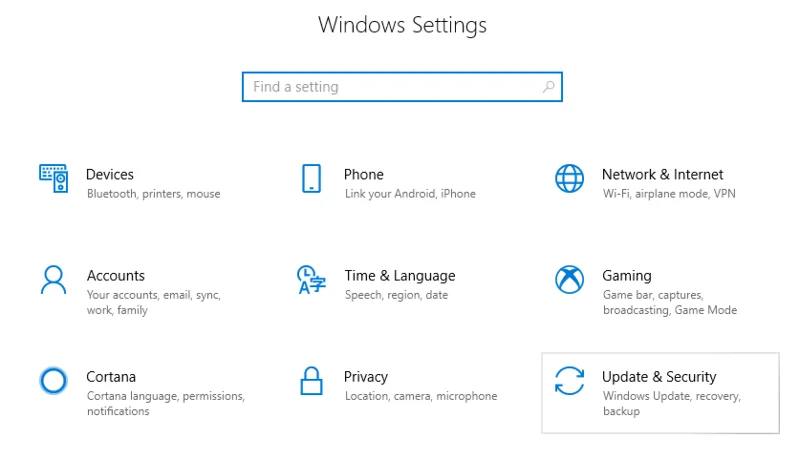Image resolution: width=800 pixels, height=459 pixels.
Task: Click the Phone handset icon
Action: tap(311, 178)
